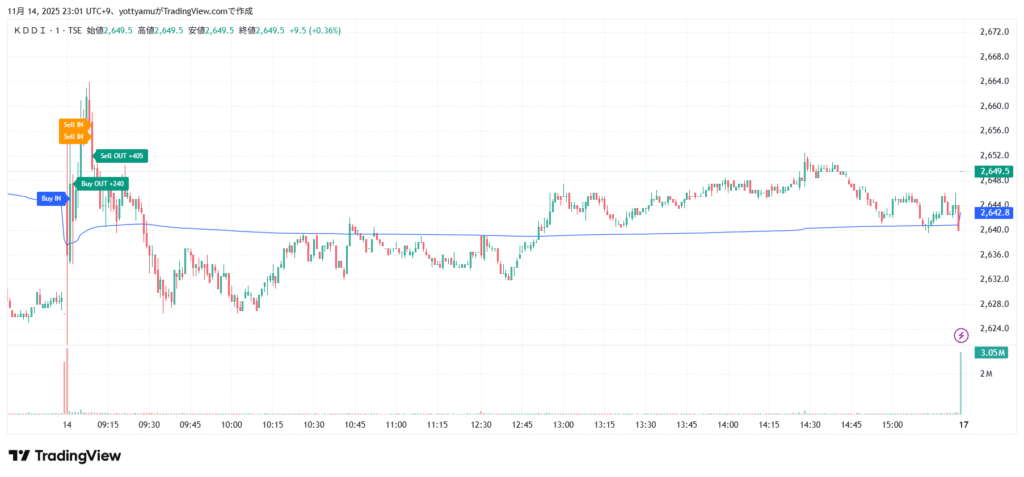Screen dimensions: 1024x477
Task: Click the lower orange Sell IN marker
Action: [x=74, y=137]
